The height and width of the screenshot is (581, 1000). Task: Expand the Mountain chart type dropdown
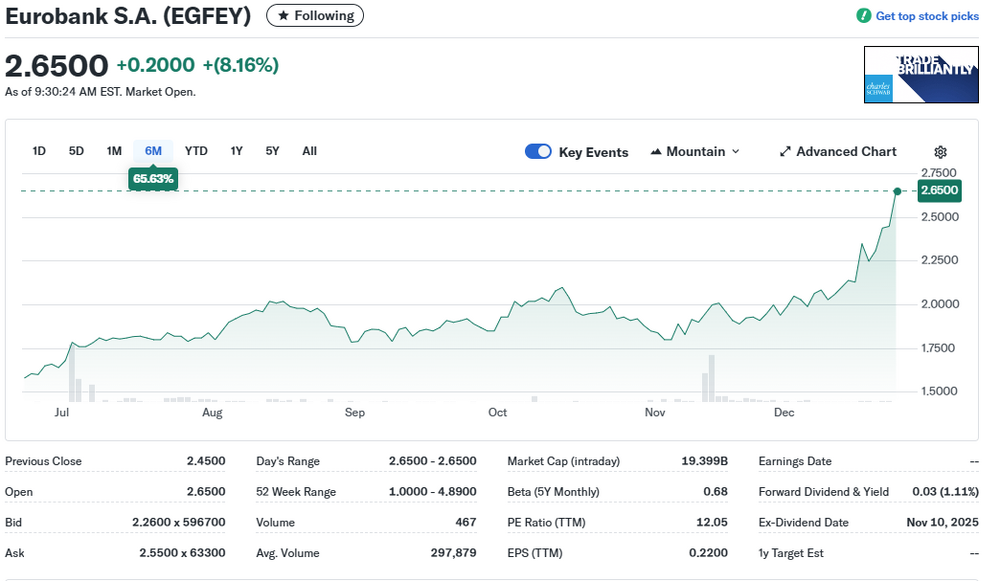735,152
